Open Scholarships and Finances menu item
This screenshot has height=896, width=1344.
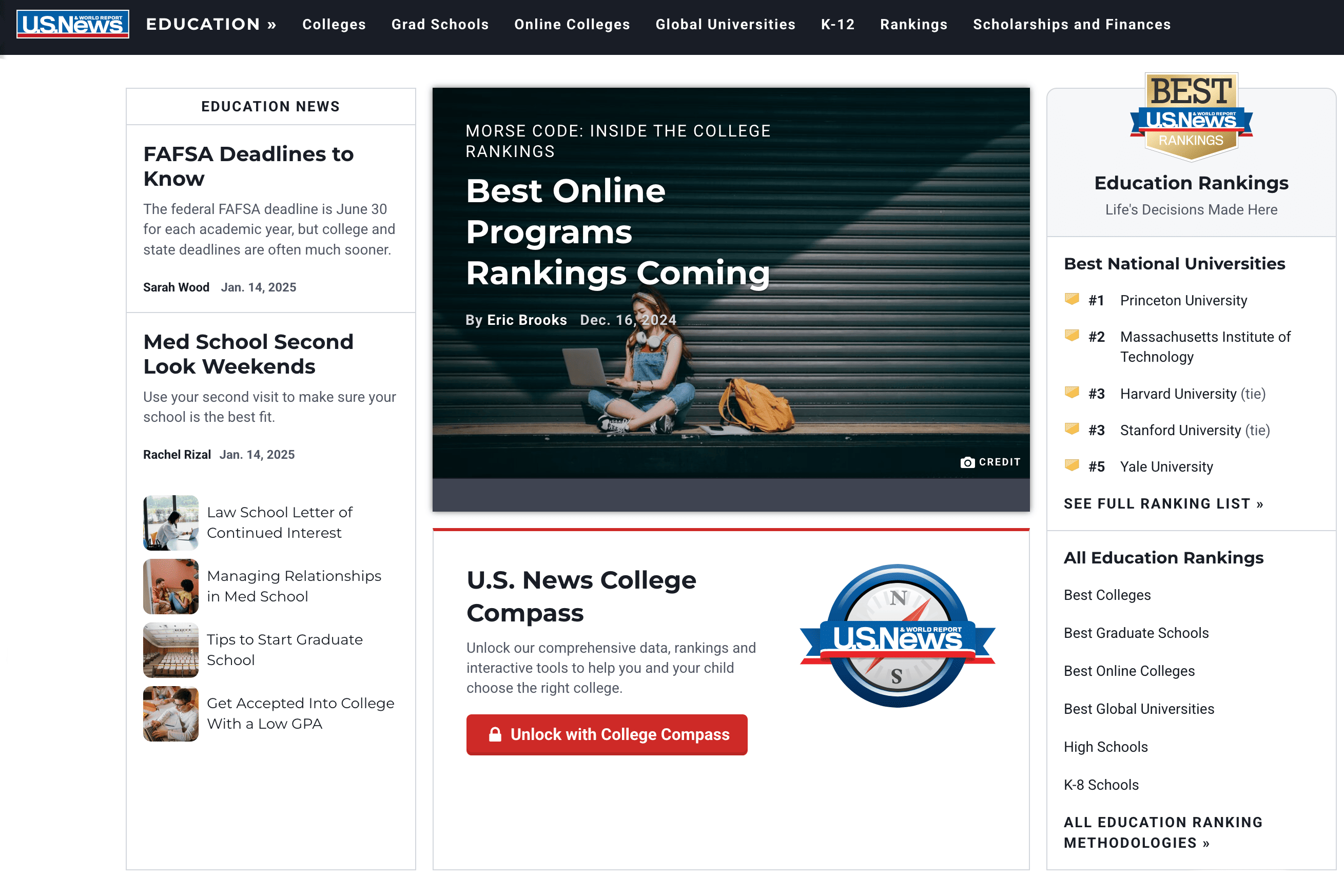point(1072,24)
